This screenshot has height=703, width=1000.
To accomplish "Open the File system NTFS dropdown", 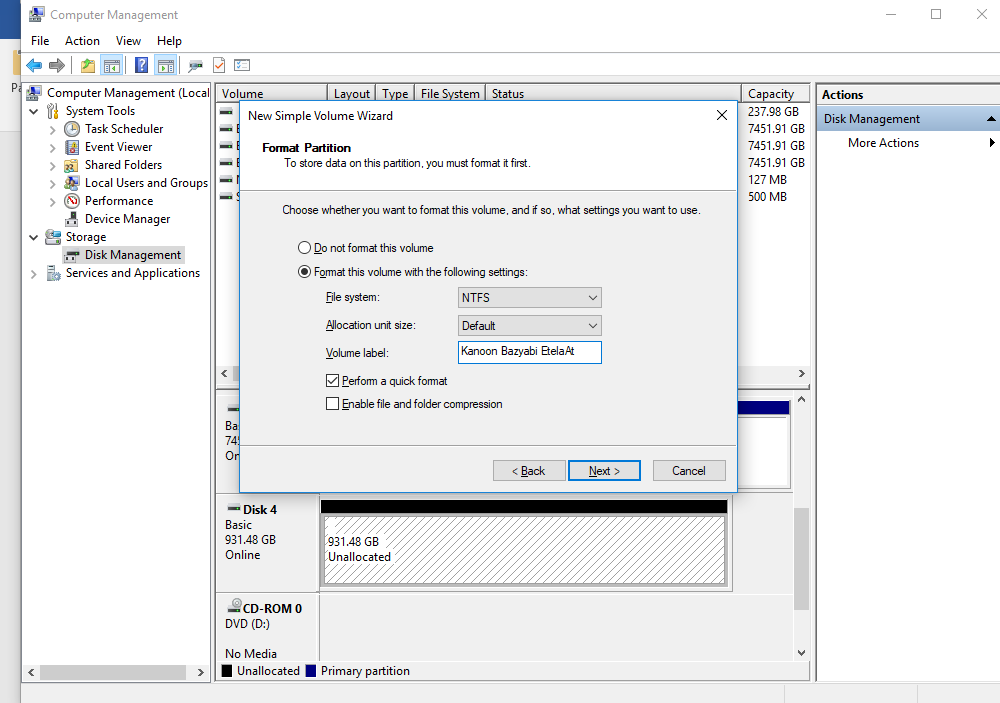I will 530,298.
